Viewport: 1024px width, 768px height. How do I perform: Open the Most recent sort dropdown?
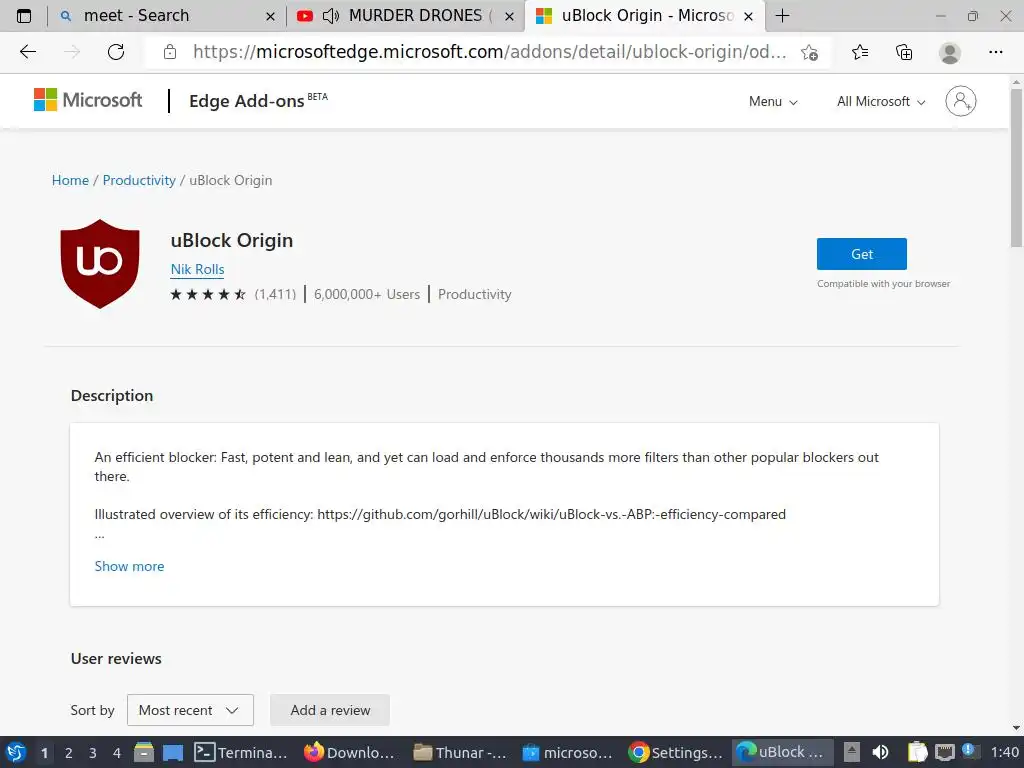coord(190,710)
